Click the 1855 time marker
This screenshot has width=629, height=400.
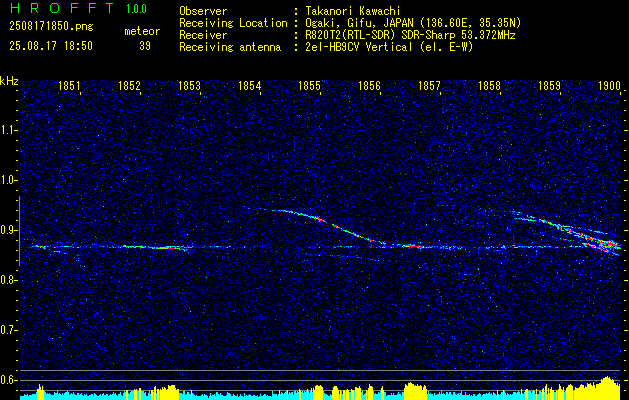309,85
